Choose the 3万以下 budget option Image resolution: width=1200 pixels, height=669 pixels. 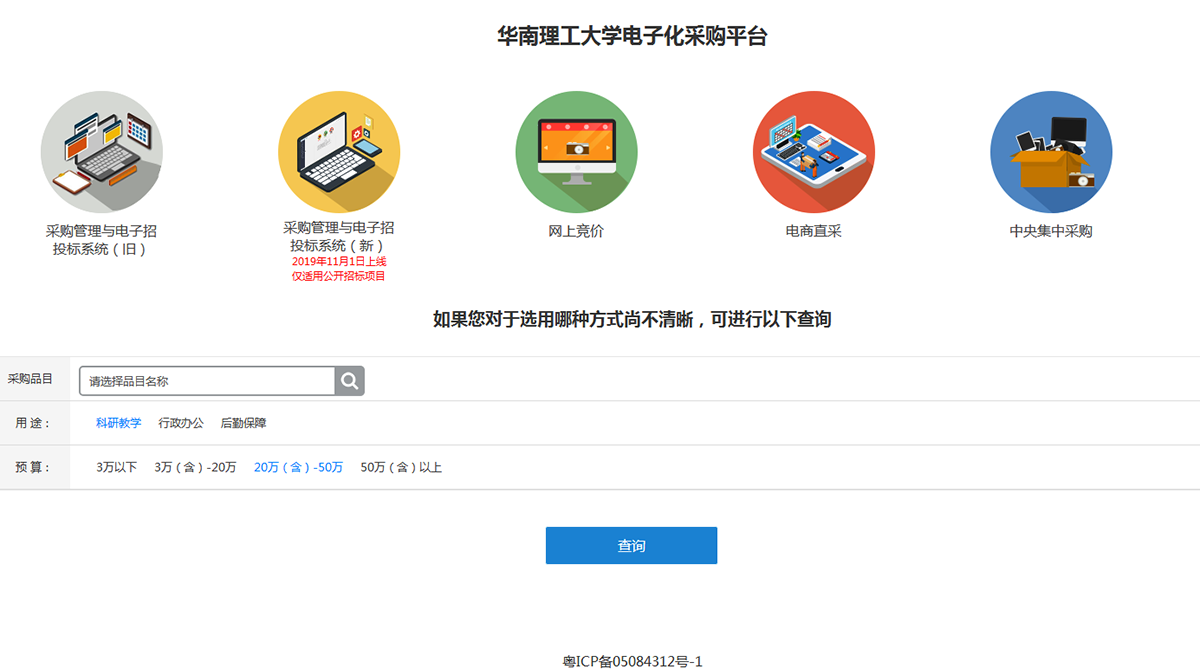(x=117, y=467)
